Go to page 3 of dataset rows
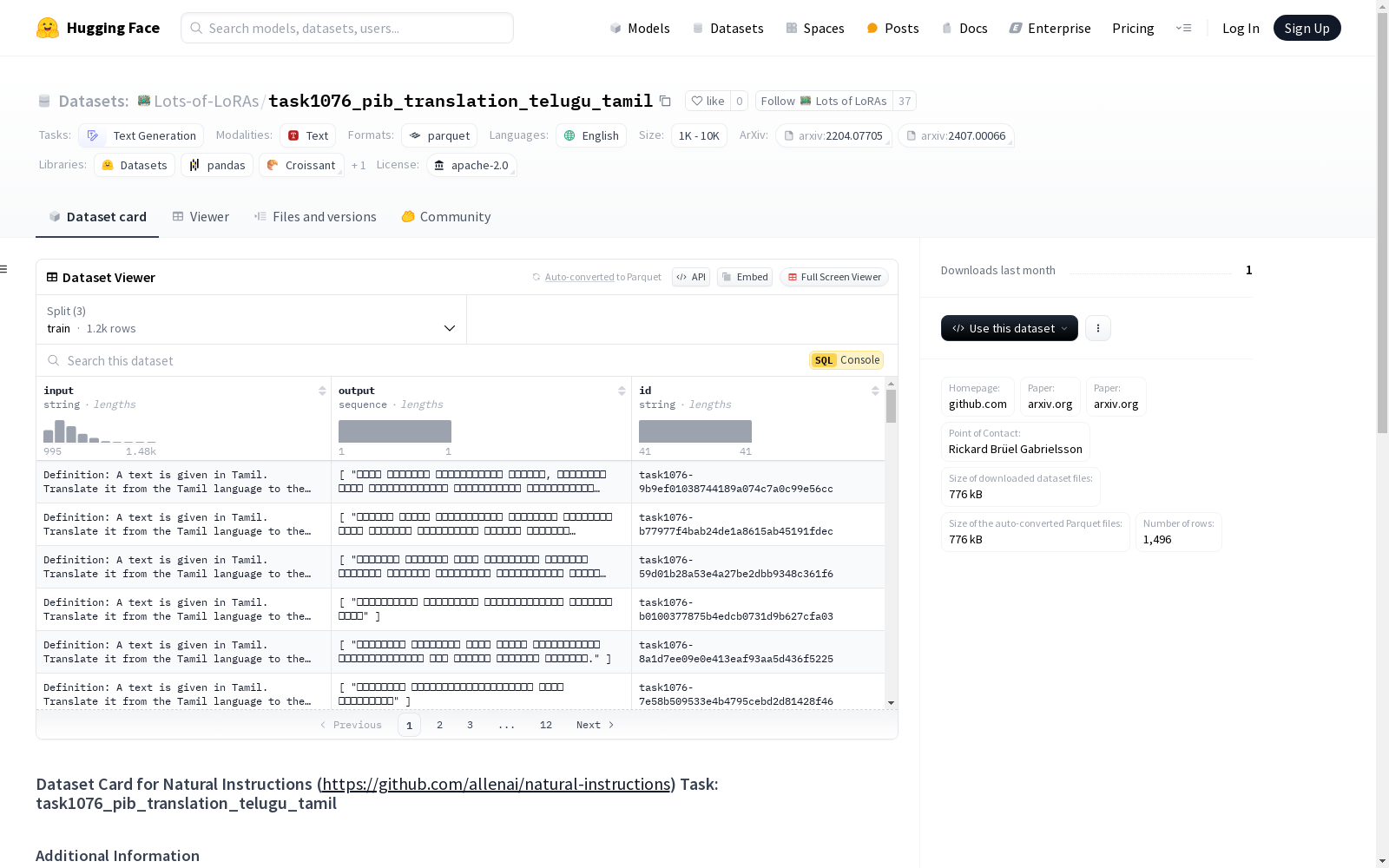 (470, 725)
